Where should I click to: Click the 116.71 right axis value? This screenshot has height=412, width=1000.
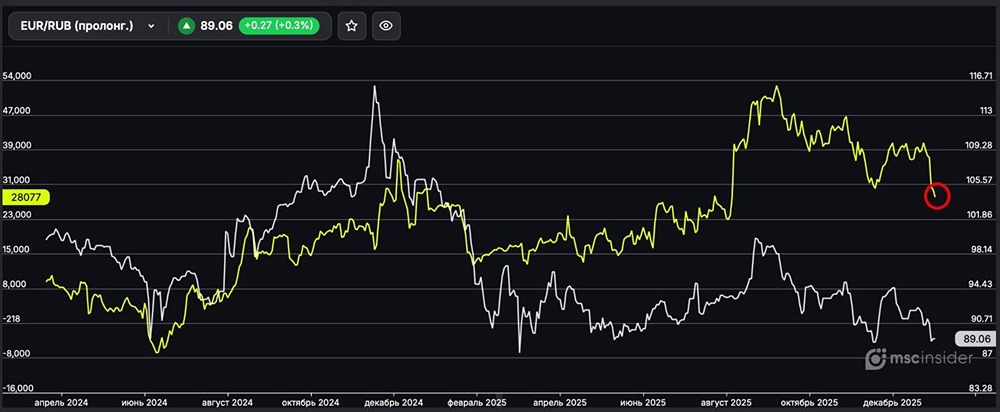980,76
